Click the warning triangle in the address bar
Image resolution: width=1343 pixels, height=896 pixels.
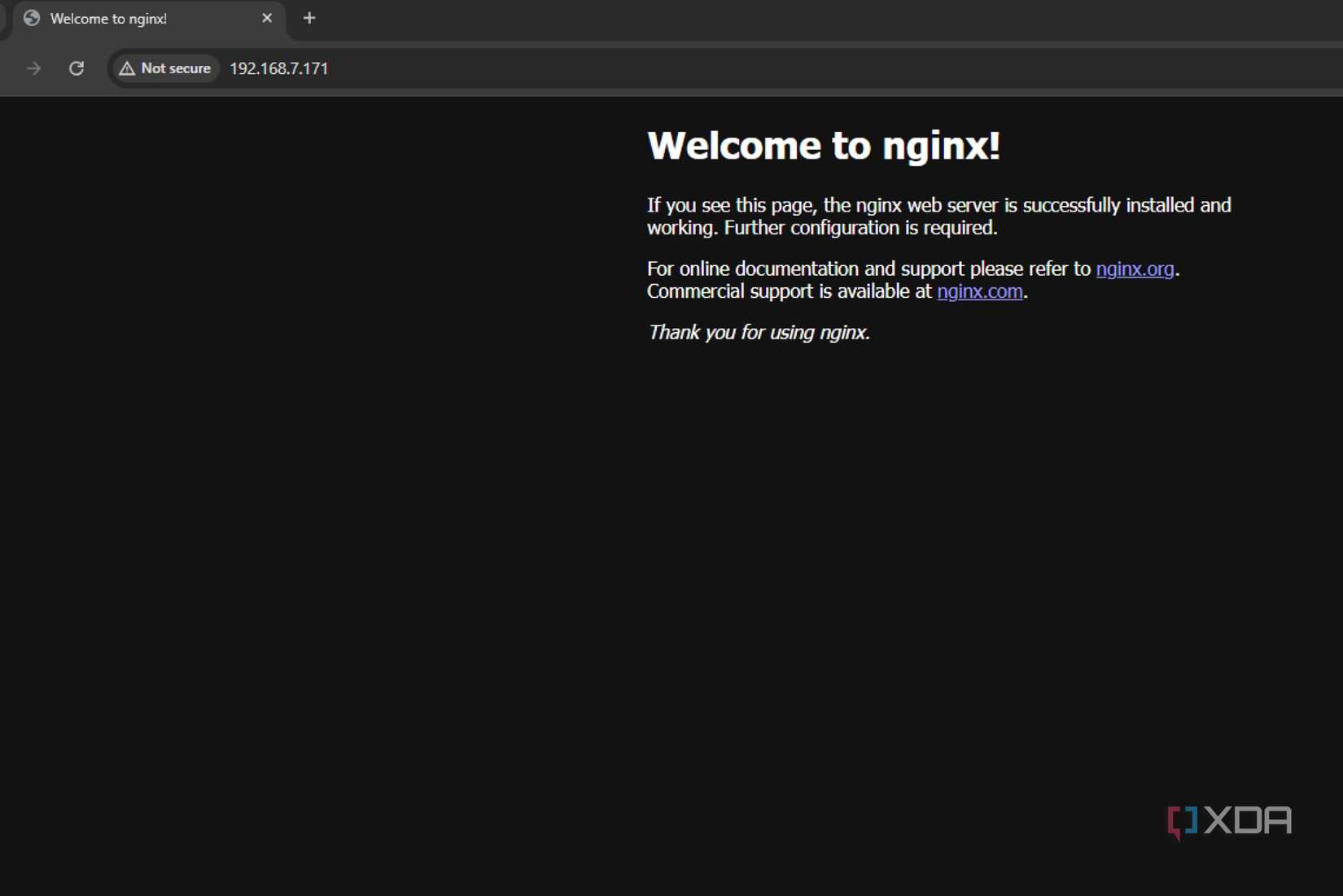(x=127, y=68)
